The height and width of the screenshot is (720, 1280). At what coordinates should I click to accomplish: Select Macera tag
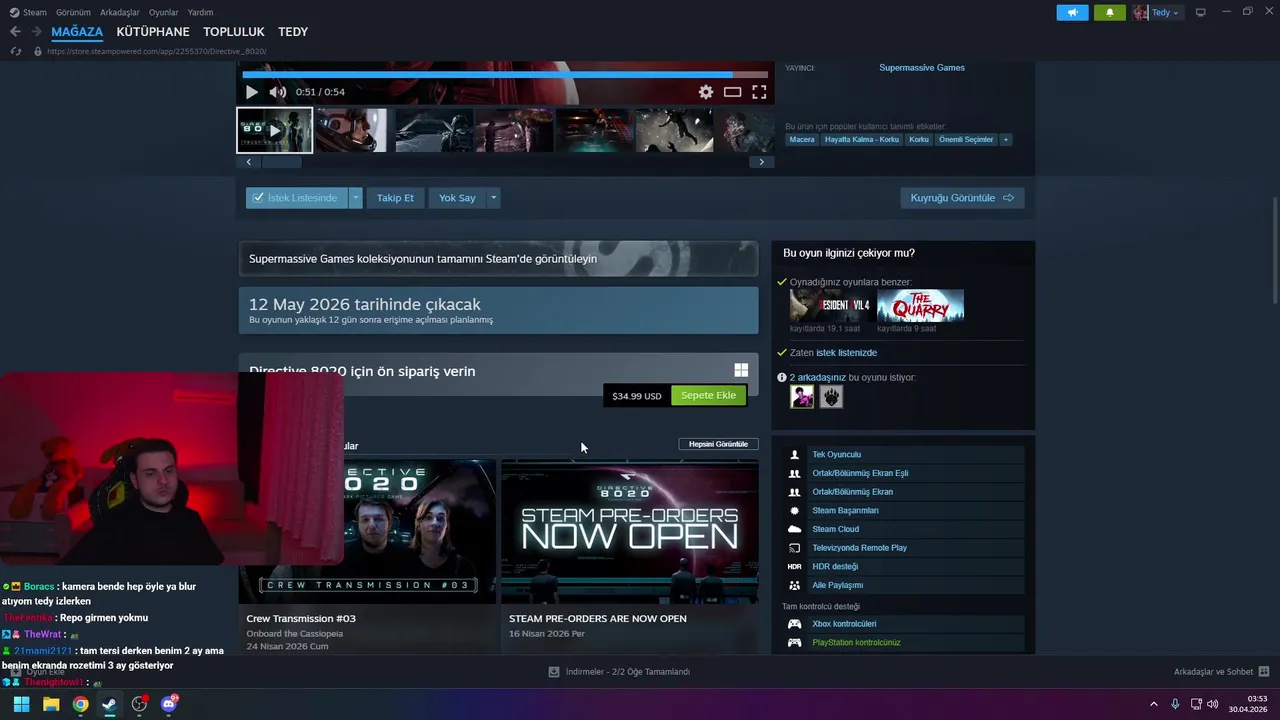click(802, 140)
